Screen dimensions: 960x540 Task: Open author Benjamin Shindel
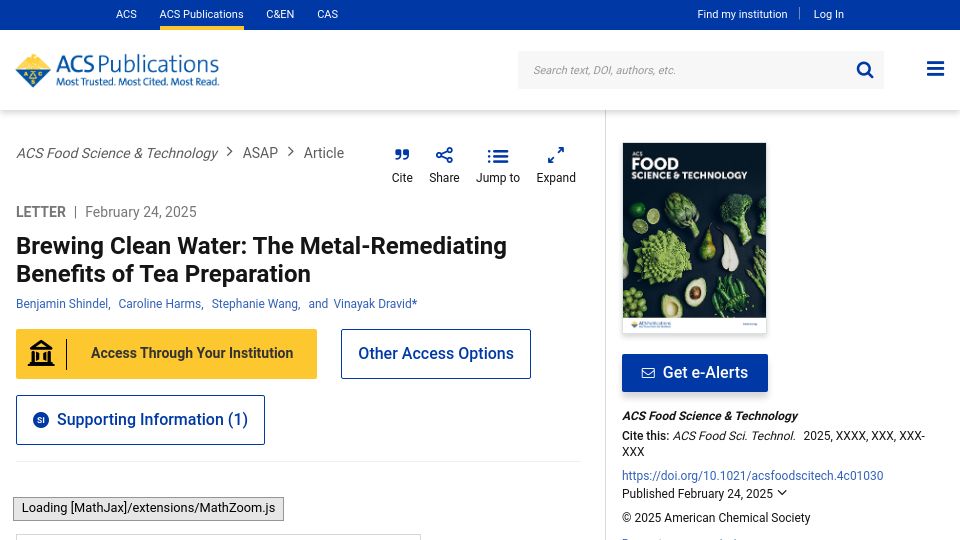click(62, 304)
